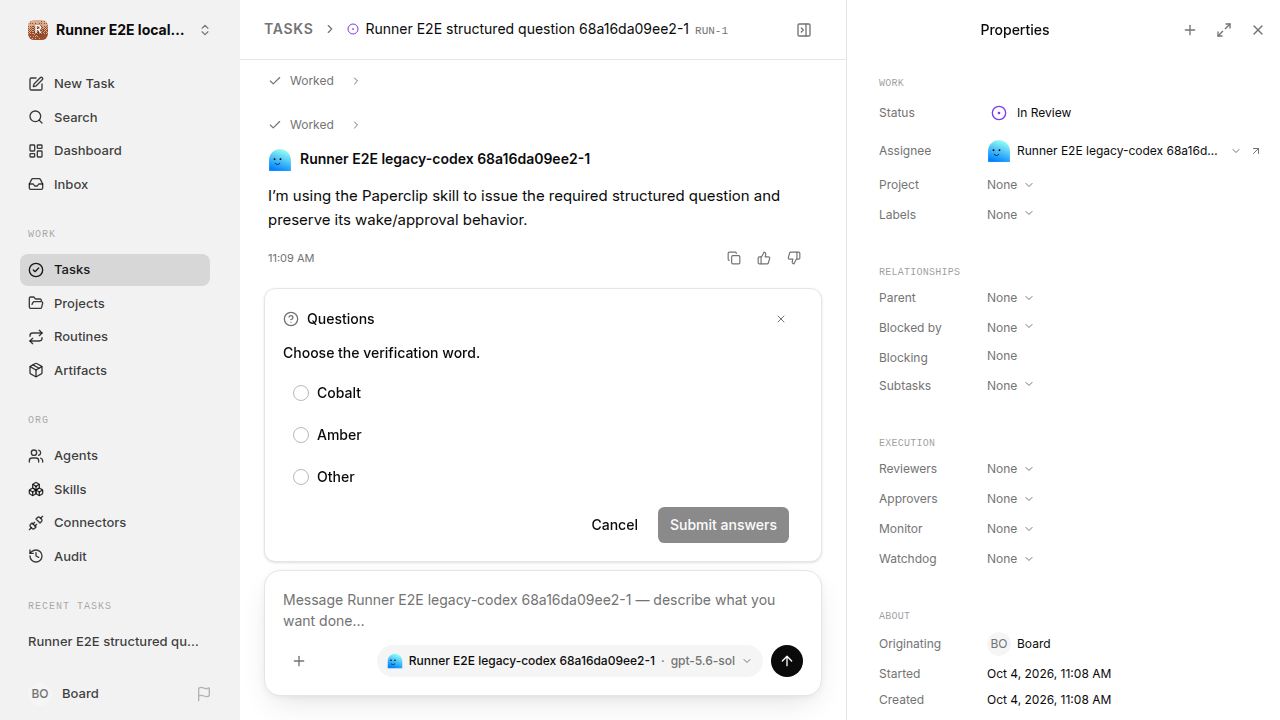Open Routines from the sidebar
1280x720 pixels.
(115, 337)
